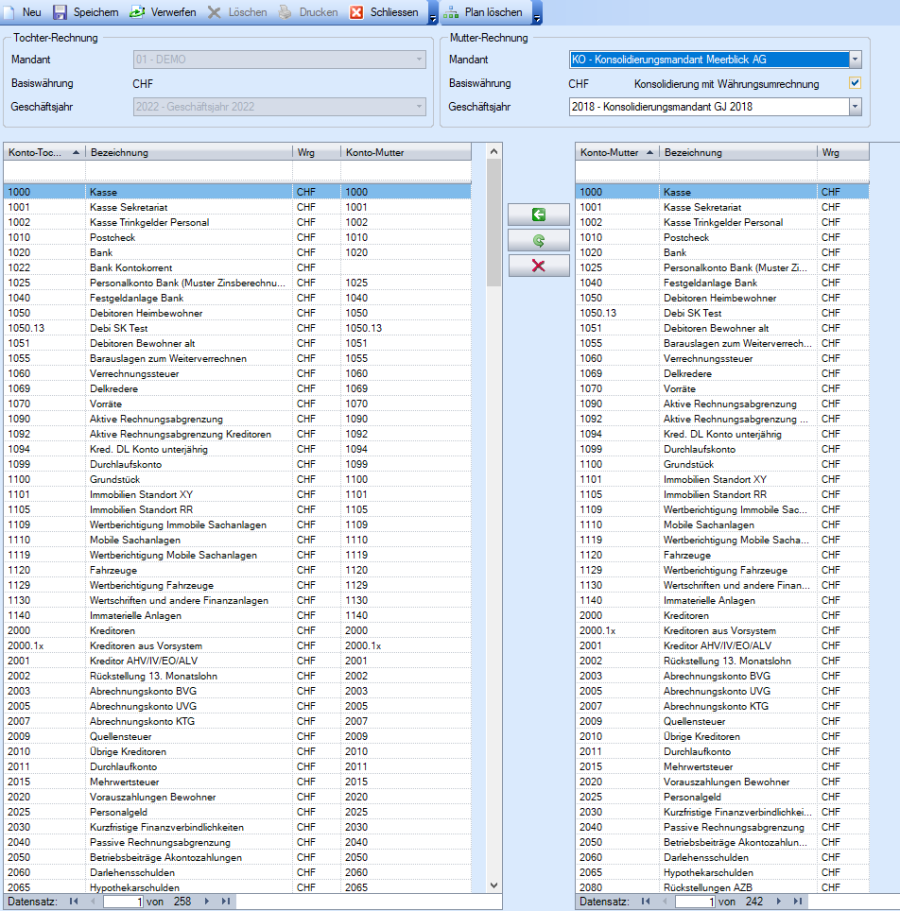
Task: Click the green refresh mapping button
Action: 538,240
